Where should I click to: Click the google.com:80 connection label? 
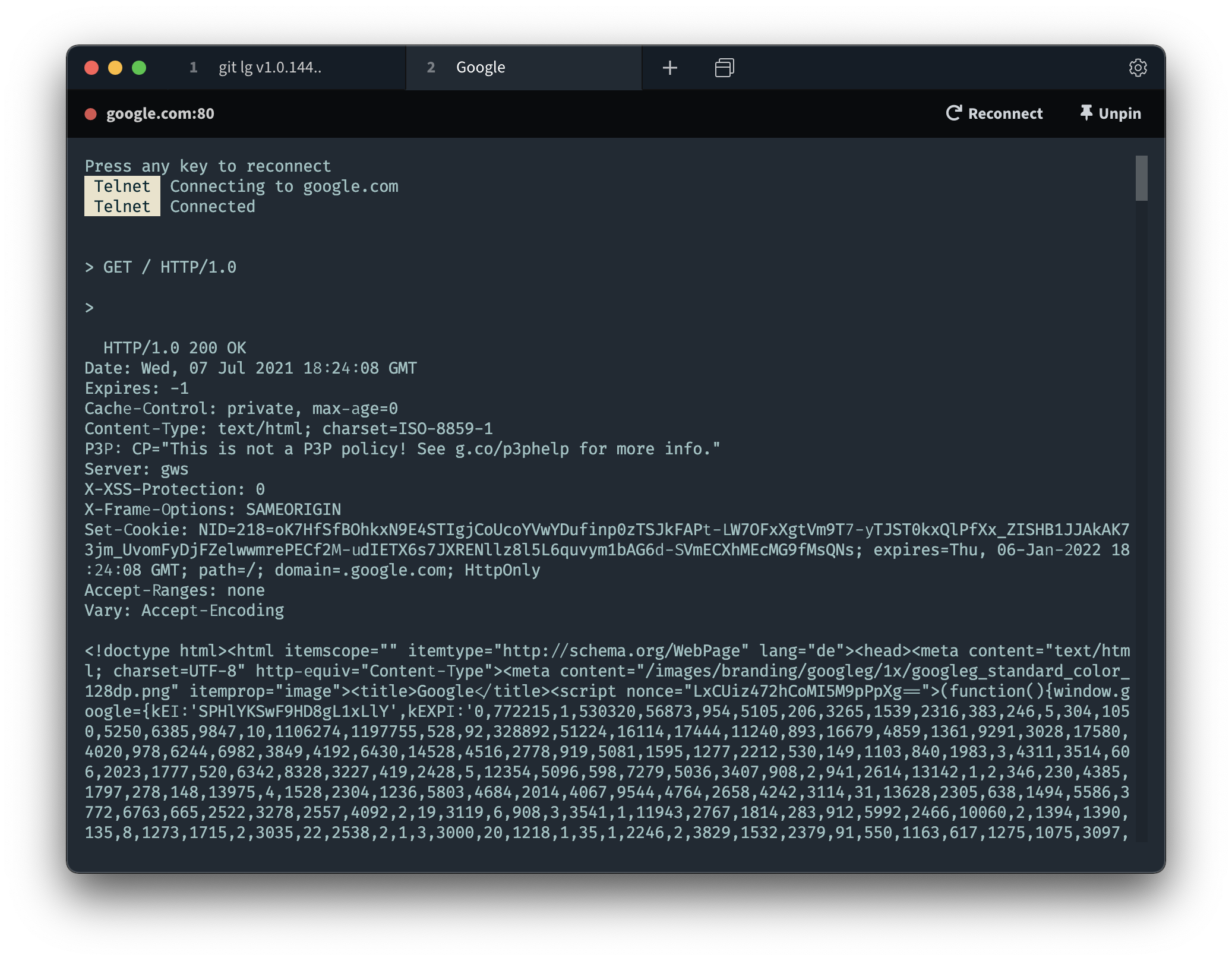pos(160,113)
